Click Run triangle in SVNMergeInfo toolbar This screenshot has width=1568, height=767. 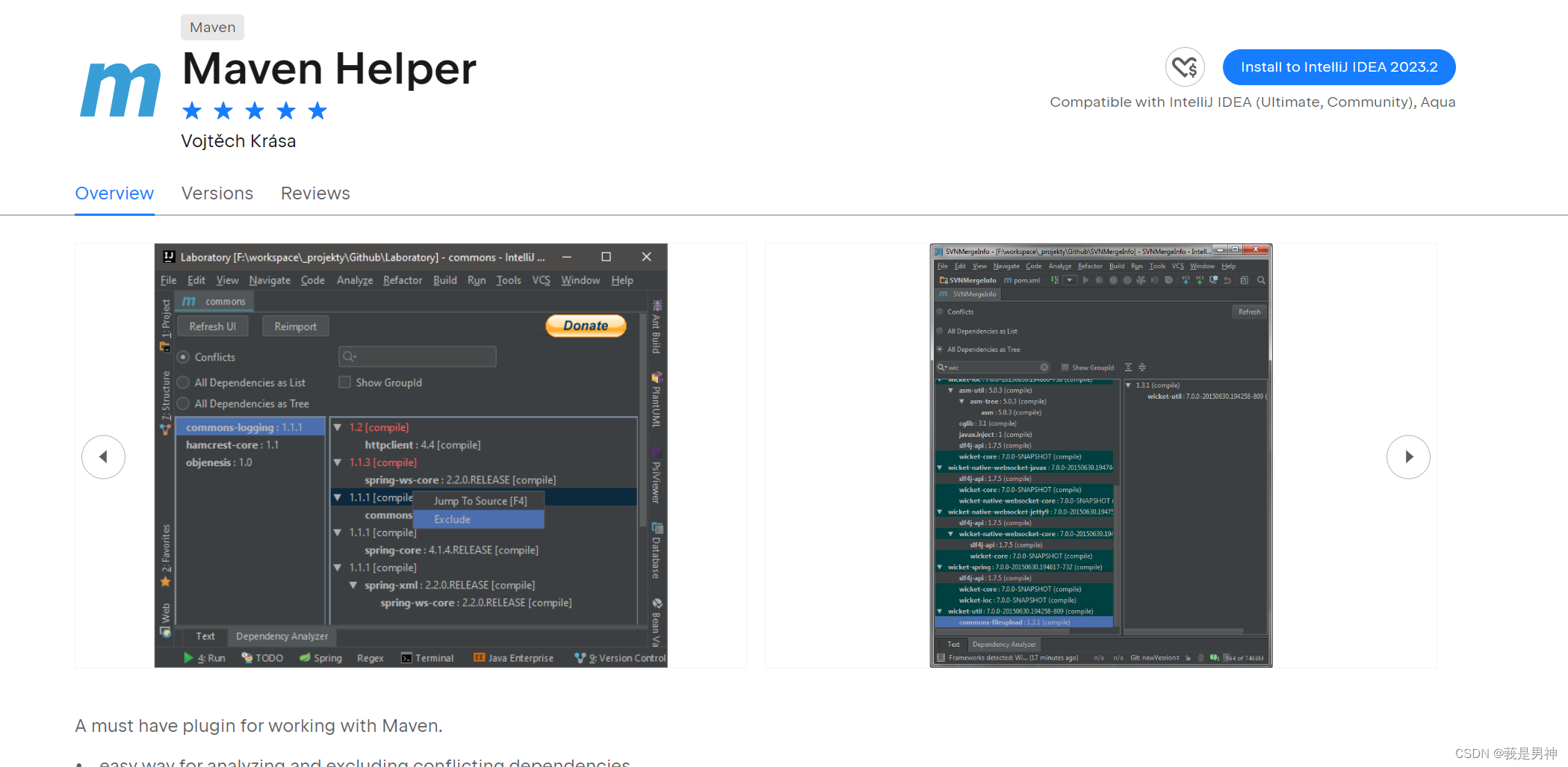click(x=1085, y=281)
